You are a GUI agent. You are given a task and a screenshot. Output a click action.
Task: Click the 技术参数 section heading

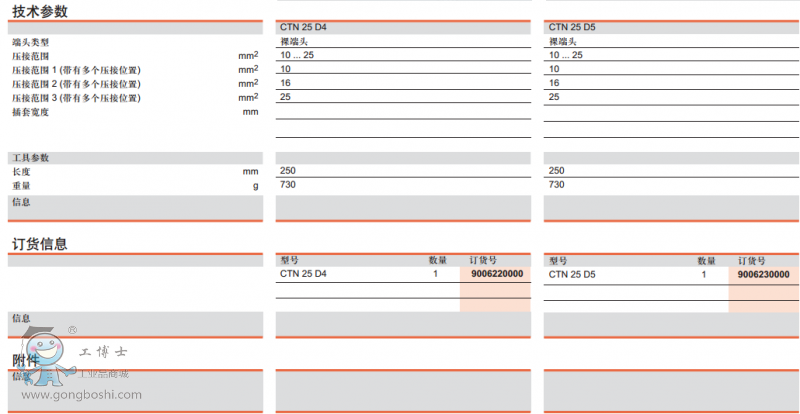(40, 10)
